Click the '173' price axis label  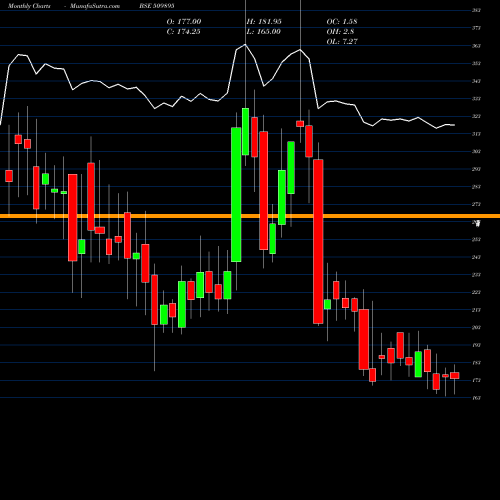(x=476, y=380)
